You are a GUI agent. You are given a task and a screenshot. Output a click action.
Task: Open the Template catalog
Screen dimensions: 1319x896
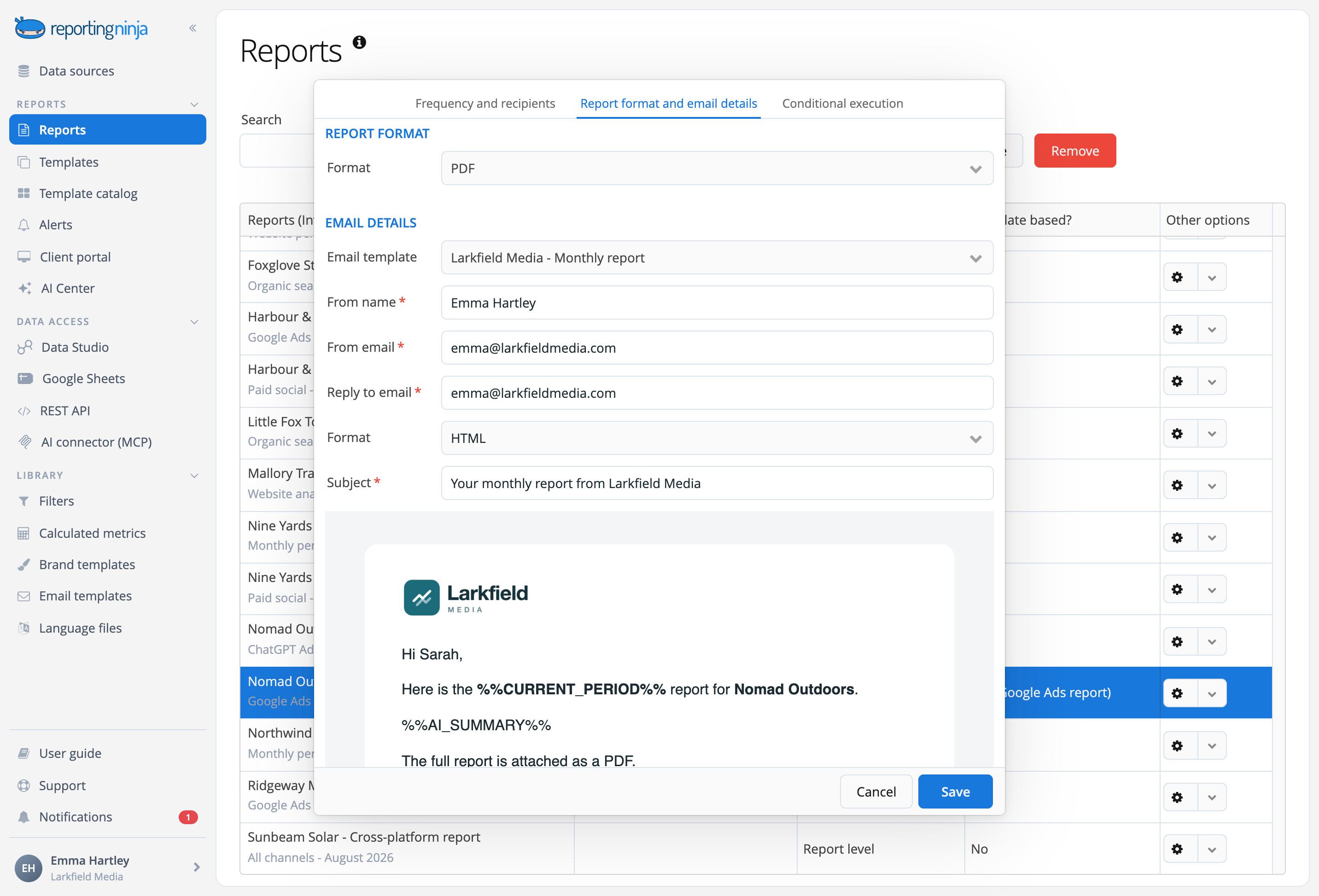point(88,193)
